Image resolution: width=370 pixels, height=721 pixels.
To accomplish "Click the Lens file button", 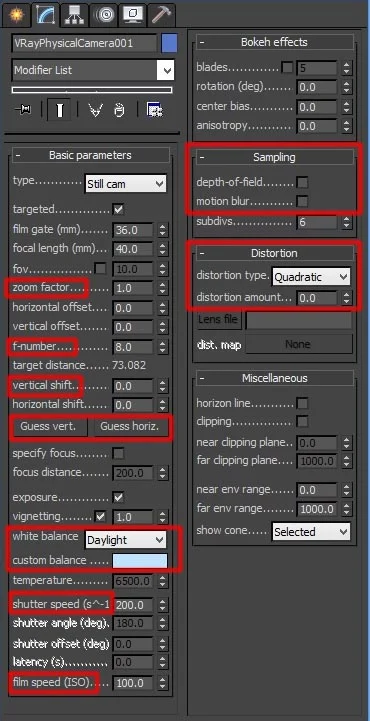I will 218,320.
